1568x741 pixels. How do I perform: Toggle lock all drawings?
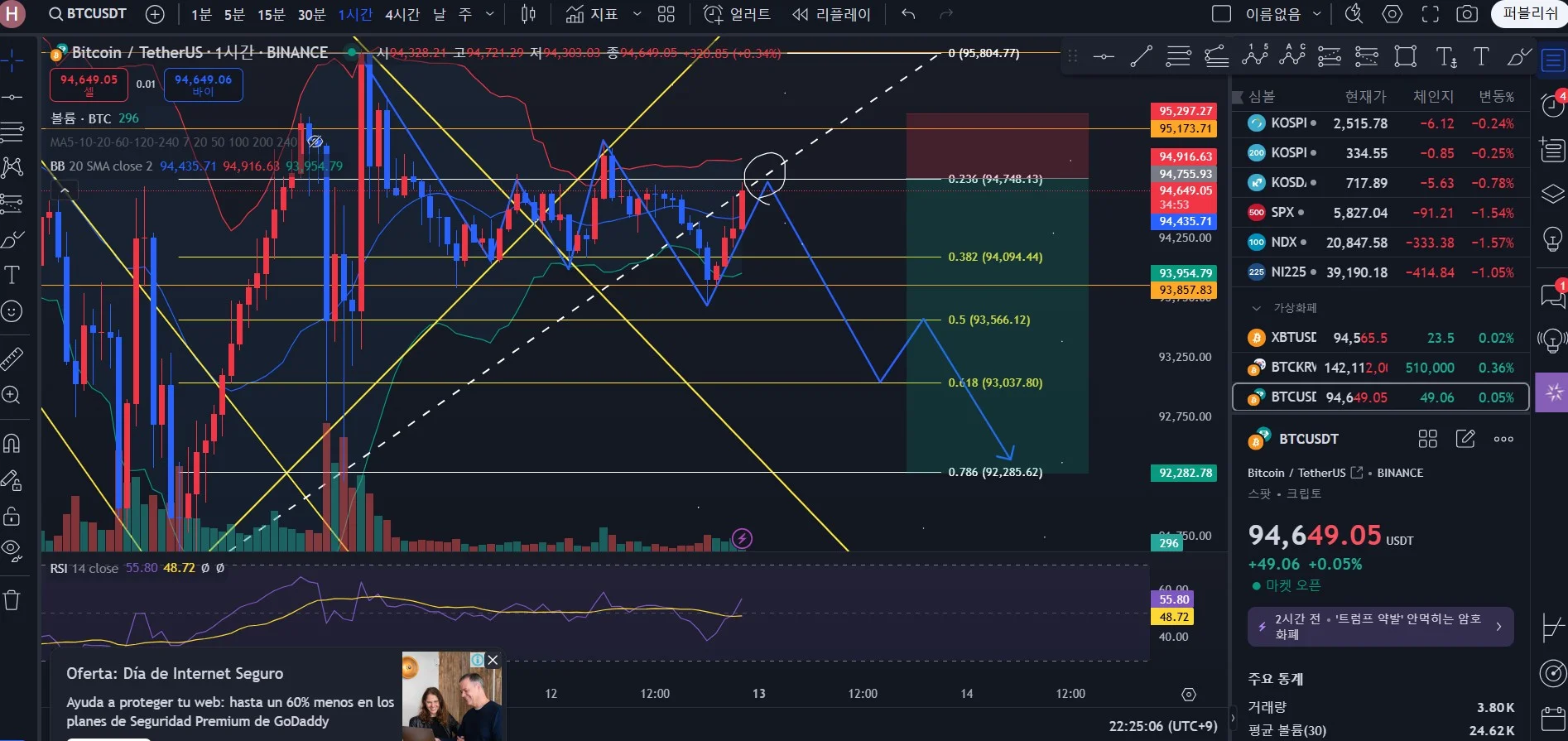tap(12, 517)
